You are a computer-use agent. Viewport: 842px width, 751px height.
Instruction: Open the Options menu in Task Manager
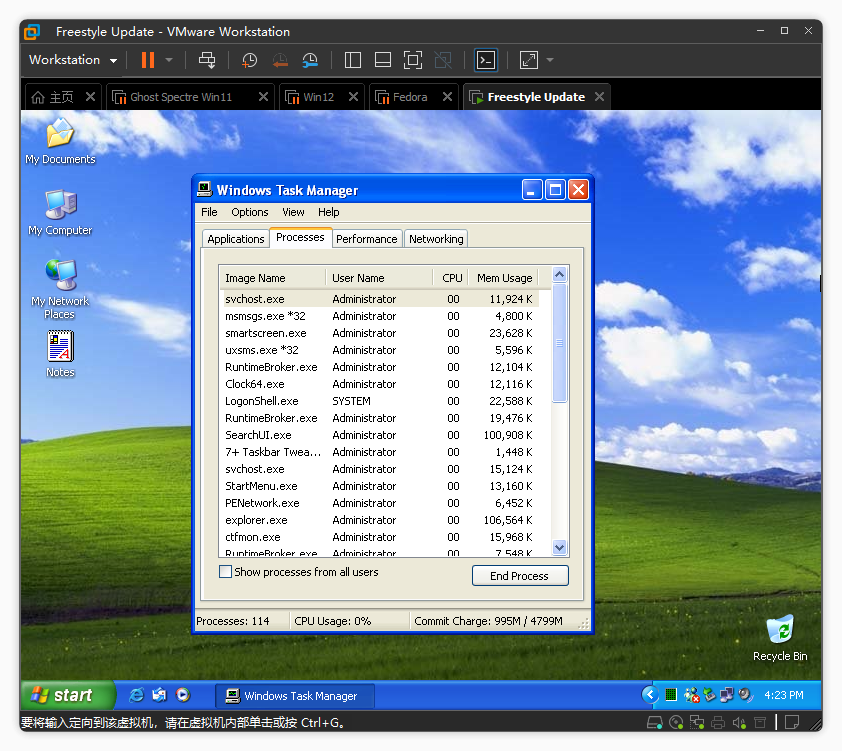(x=249, y=212)
